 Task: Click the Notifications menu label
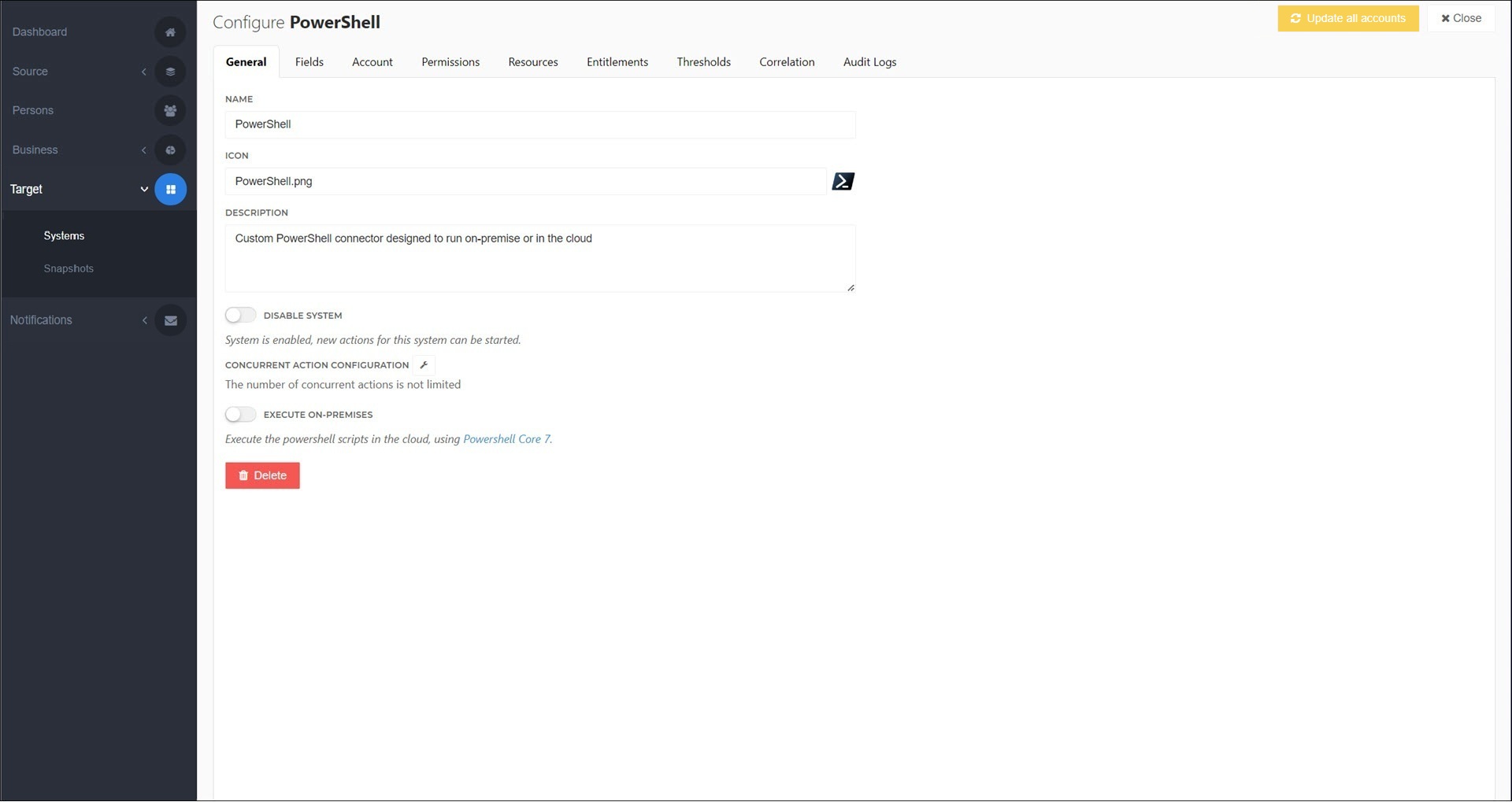(41, 320)
